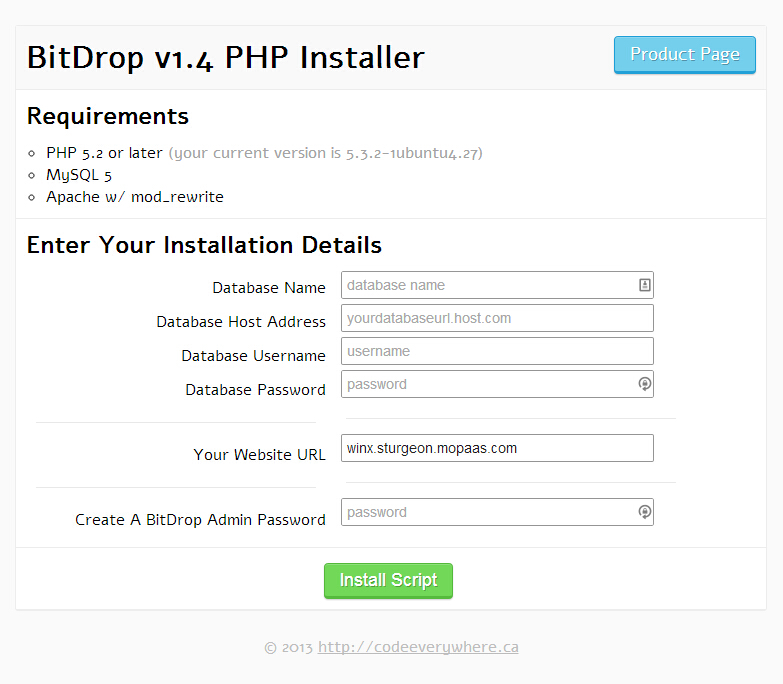Select the Your Website URL field

pyautogui.click(x=497, y=448)
